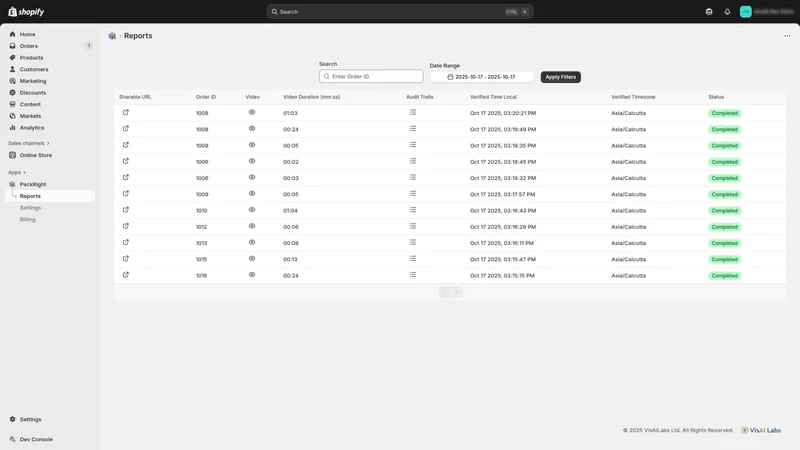Click the calendar icon in Date Range
Image resolution: width=800 pixels, height=450 pixels.
450,77
